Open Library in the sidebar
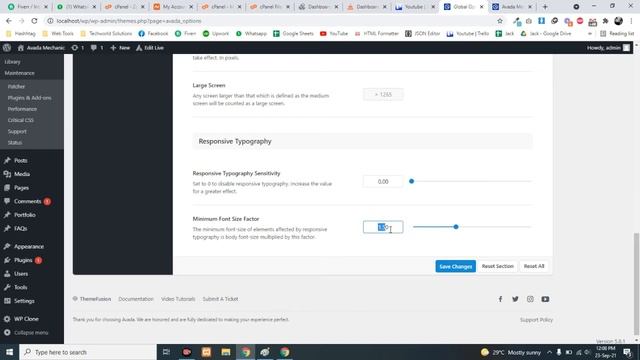Screen dimensions: 640x360 click(x=13, y=62)
